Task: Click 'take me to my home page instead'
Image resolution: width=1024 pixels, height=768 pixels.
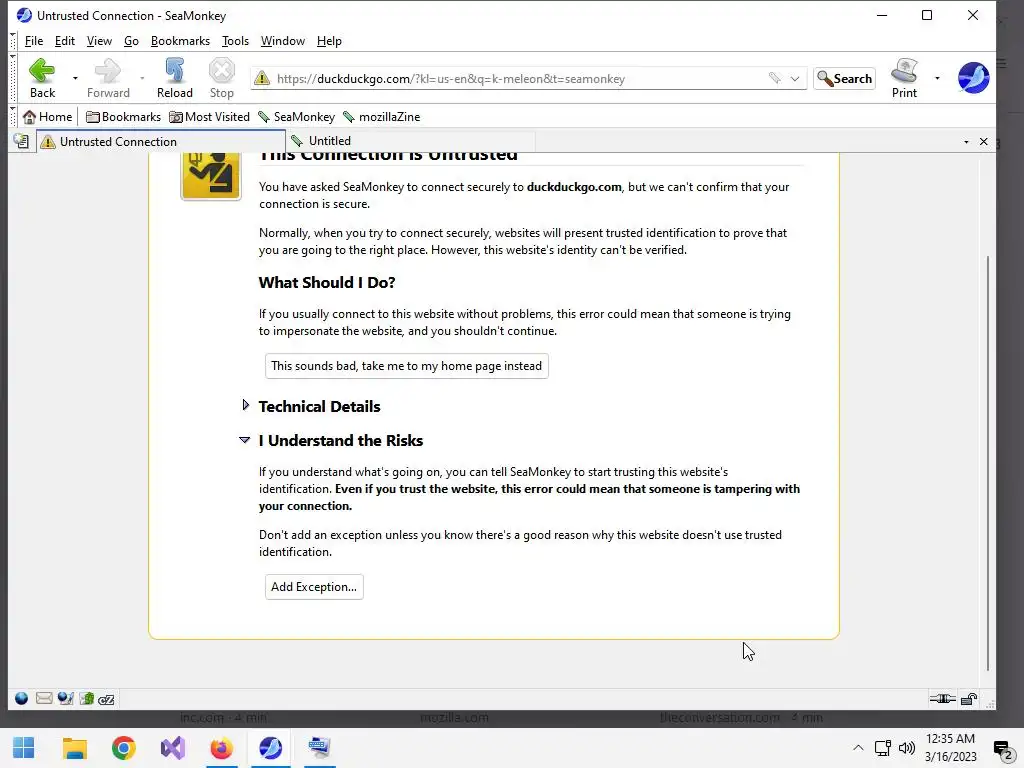Action: point(406,366)
